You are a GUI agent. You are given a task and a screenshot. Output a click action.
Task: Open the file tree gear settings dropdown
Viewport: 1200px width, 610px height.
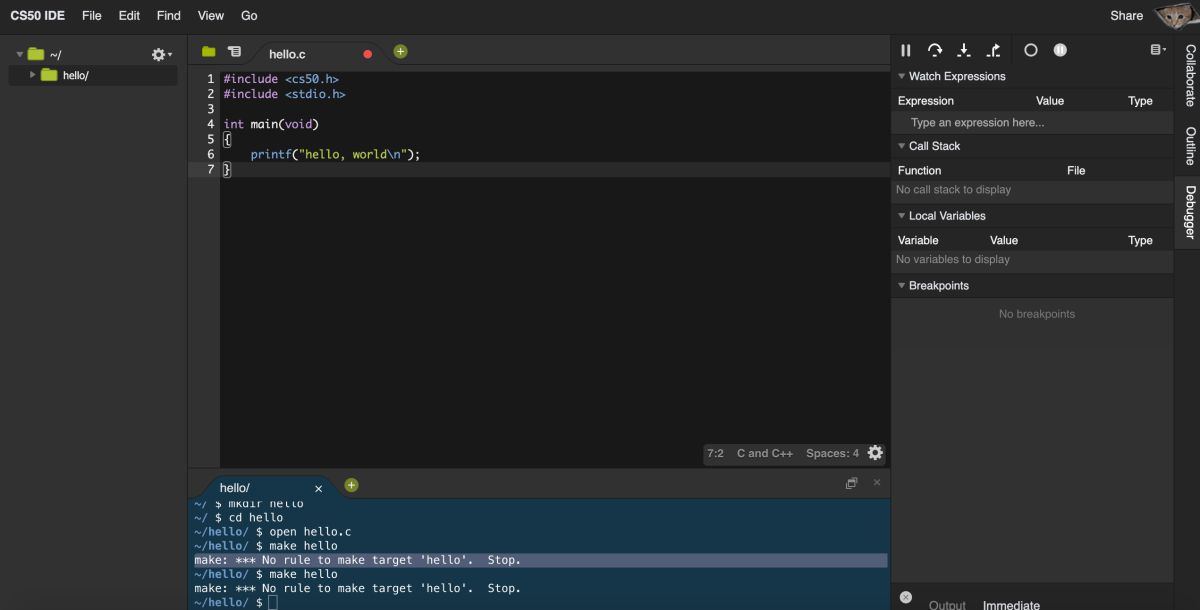(161, 54)
